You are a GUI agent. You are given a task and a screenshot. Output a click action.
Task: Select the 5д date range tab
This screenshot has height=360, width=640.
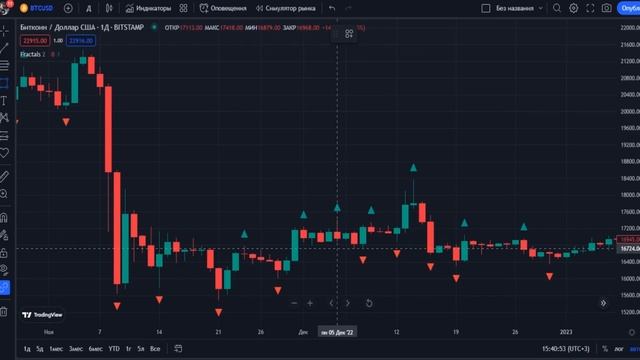point(40,349)
